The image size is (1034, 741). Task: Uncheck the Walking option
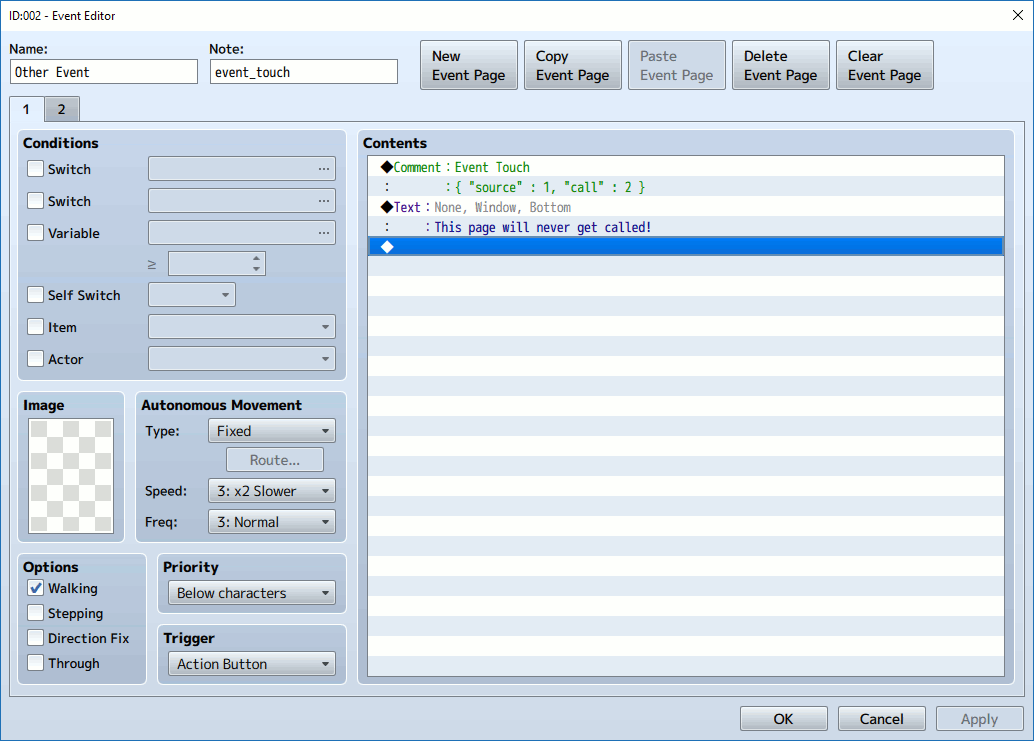tap(36, 588)
